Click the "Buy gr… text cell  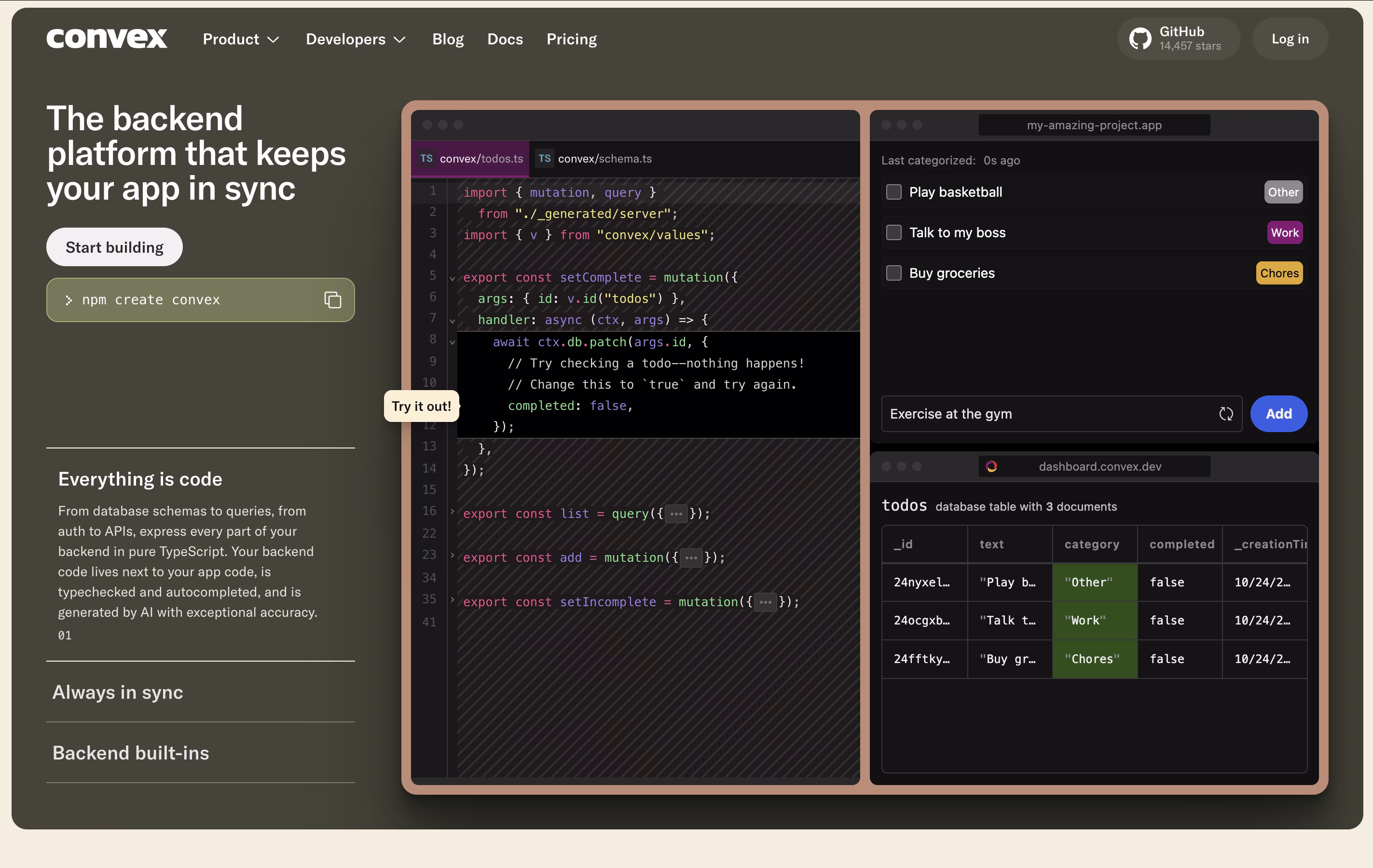pyautogui.click(x=1010, y=659)
